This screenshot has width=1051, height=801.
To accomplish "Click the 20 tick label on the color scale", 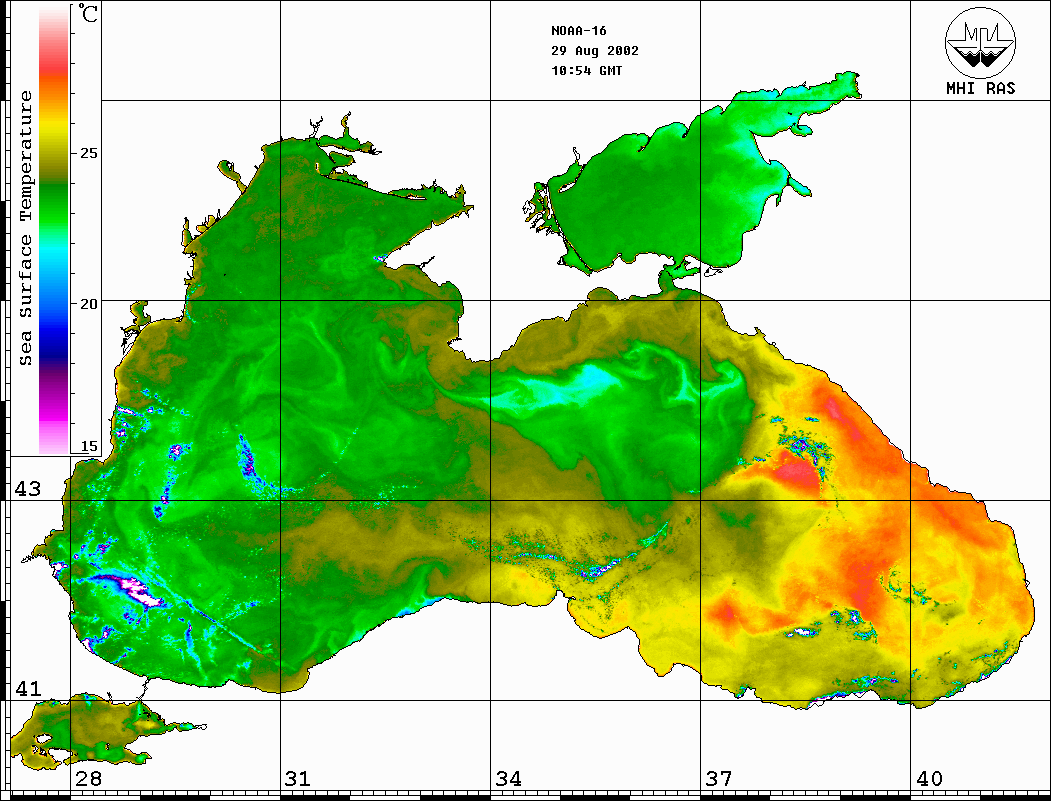I will [88, 304].
